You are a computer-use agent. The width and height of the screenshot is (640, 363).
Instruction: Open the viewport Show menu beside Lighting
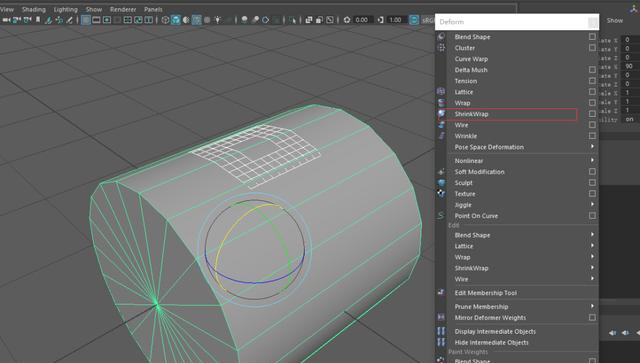tap(93, 9)
